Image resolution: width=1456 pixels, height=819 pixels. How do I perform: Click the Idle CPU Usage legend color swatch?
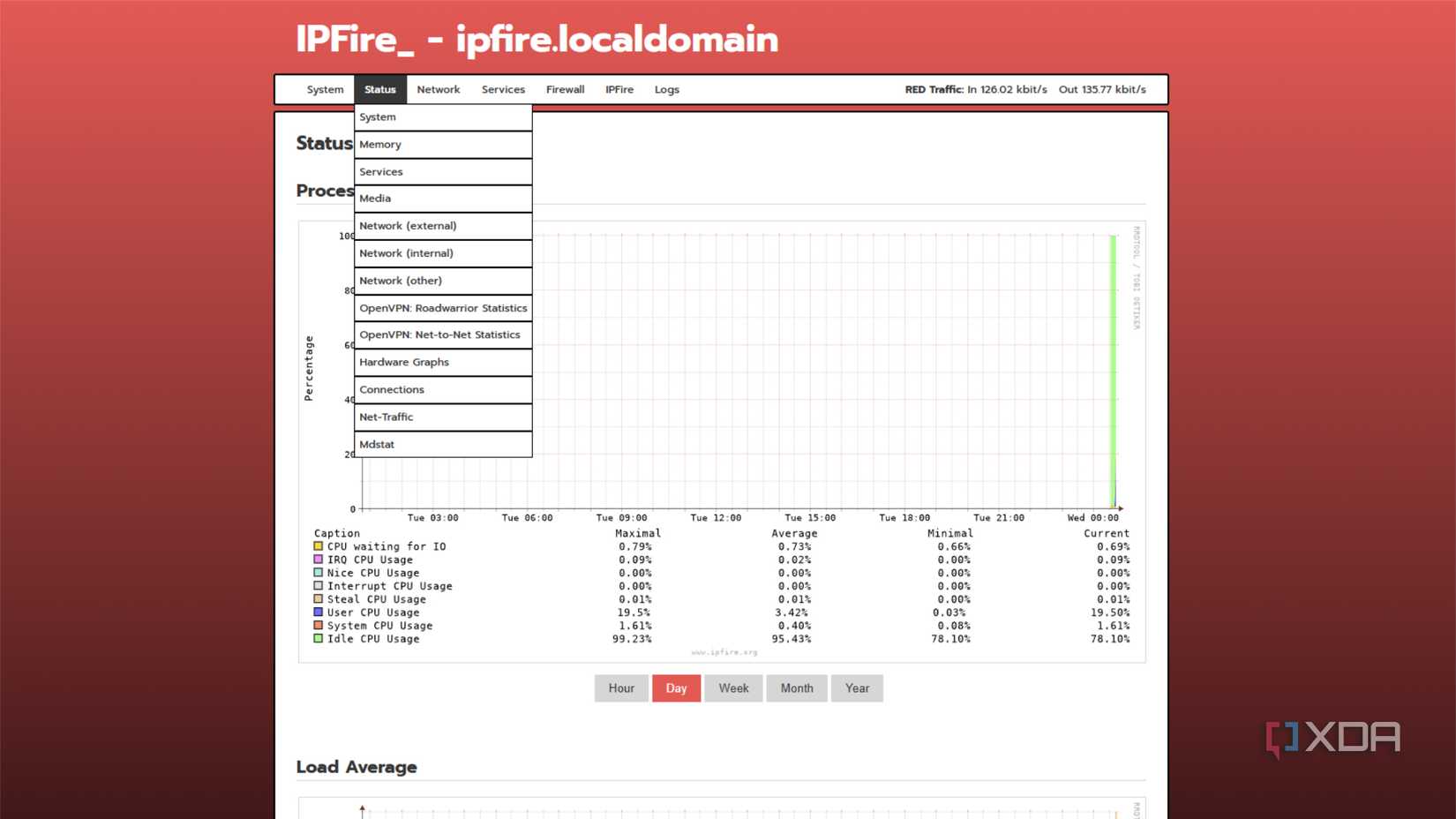point(318,637)
